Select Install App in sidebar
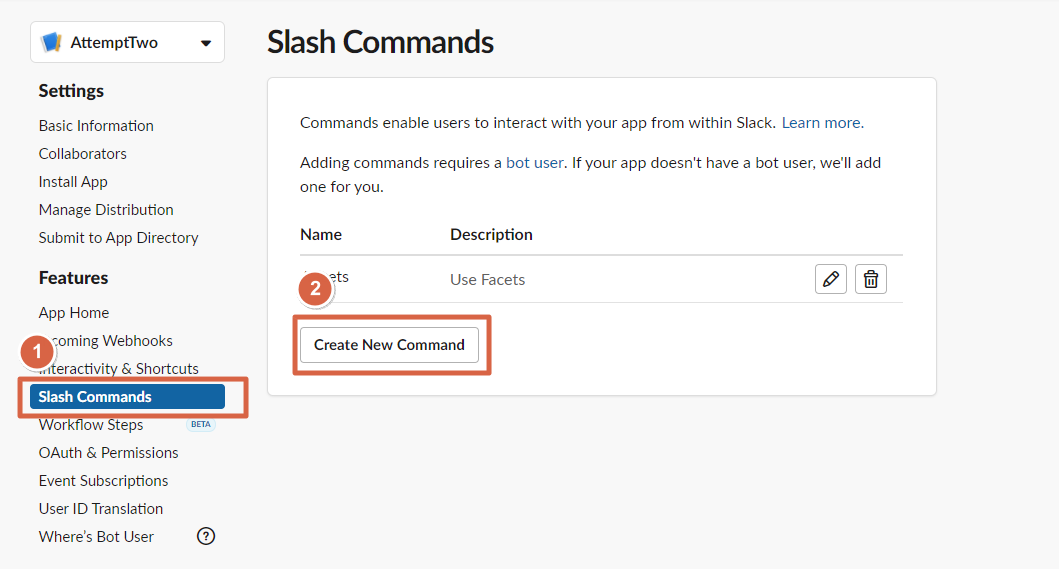 pos(73,182)
